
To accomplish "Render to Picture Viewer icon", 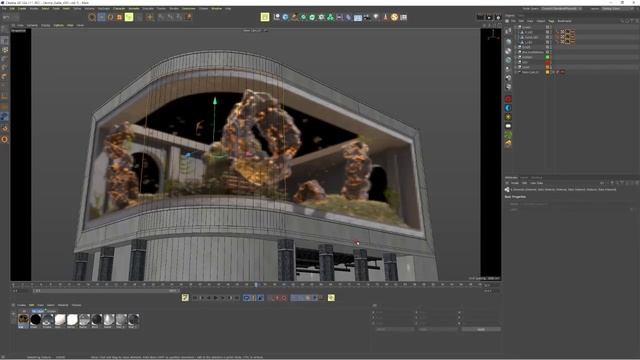I will (489, 17).
